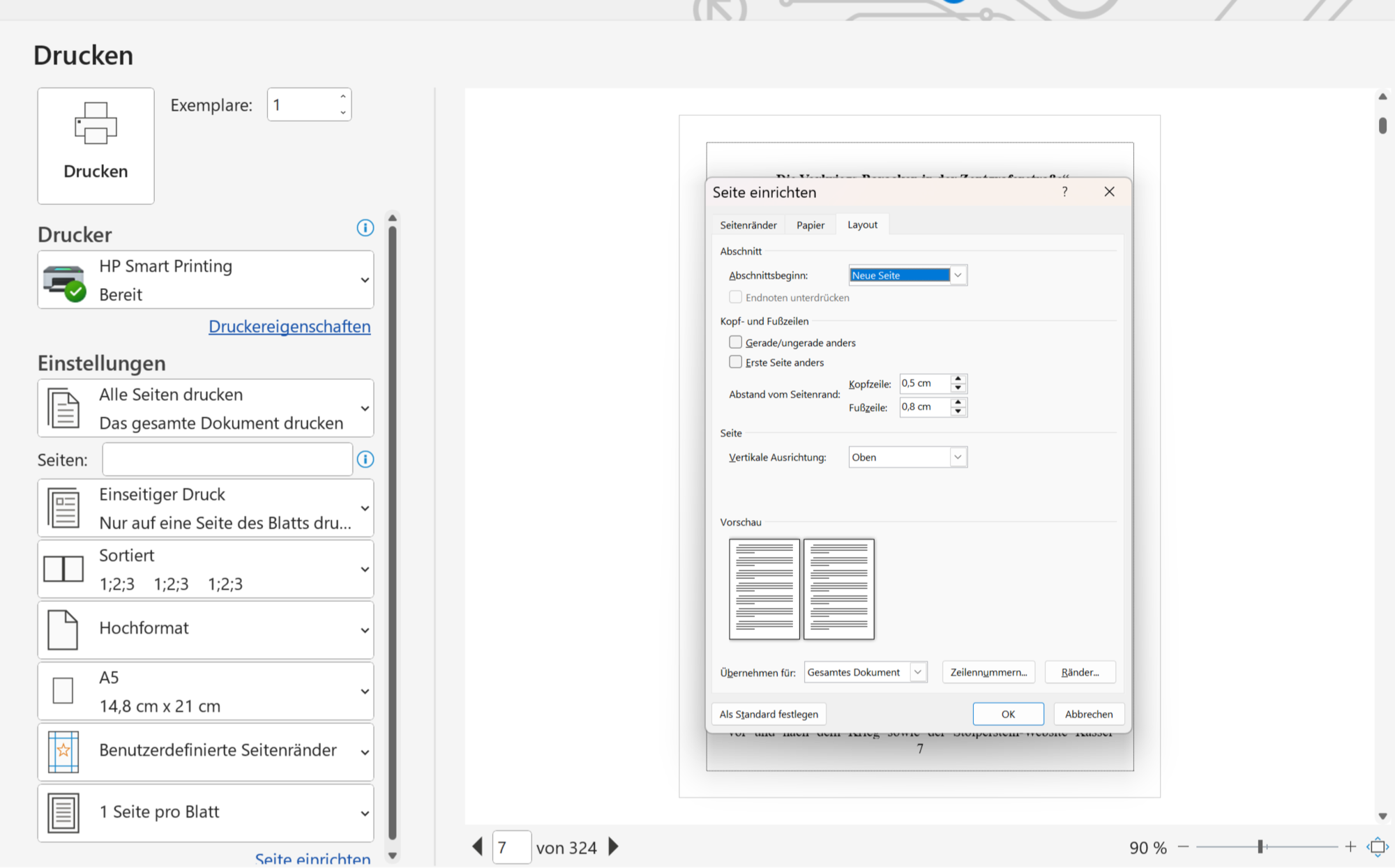
Task: Click the Hochformat portrait page icon
Action: coord(63,630)
